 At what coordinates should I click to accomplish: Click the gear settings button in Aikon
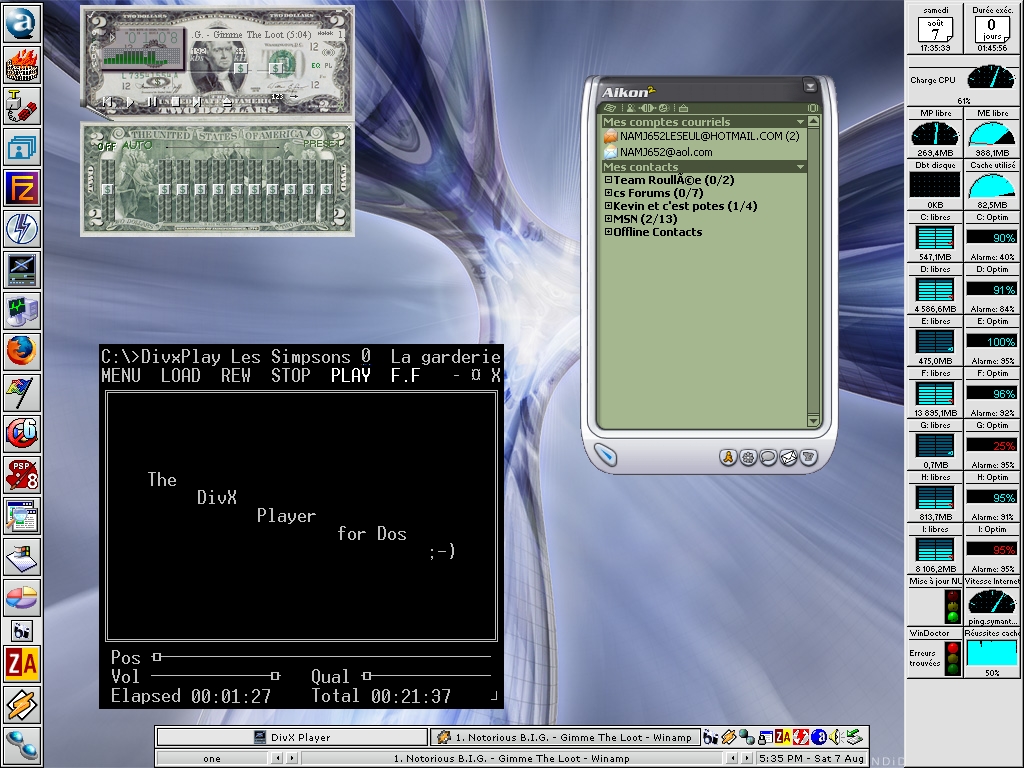pos(748,457)
